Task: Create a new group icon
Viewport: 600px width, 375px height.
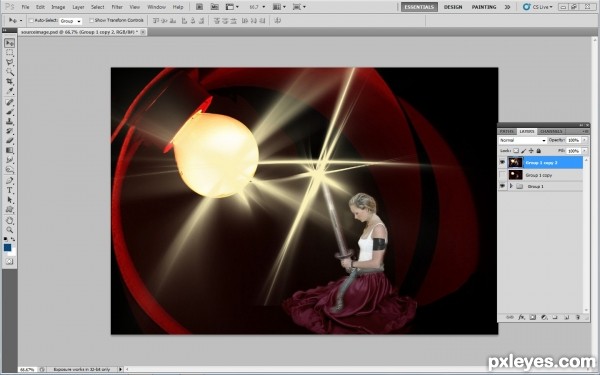Action: 555,317
